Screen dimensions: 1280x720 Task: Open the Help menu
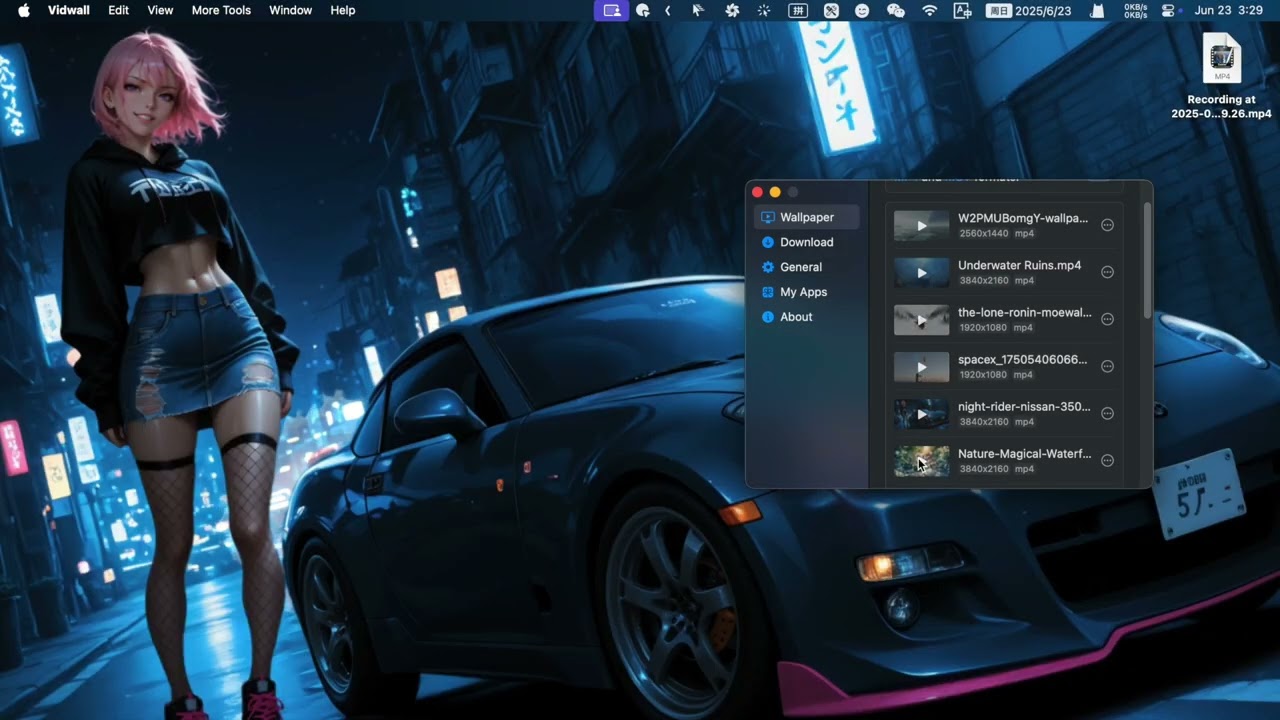pos(343,10)
